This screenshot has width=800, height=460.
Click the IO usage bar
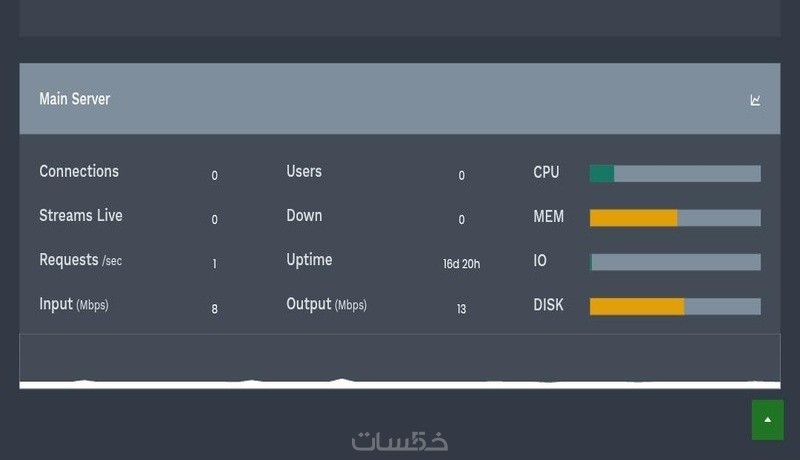tap(675, 261)
